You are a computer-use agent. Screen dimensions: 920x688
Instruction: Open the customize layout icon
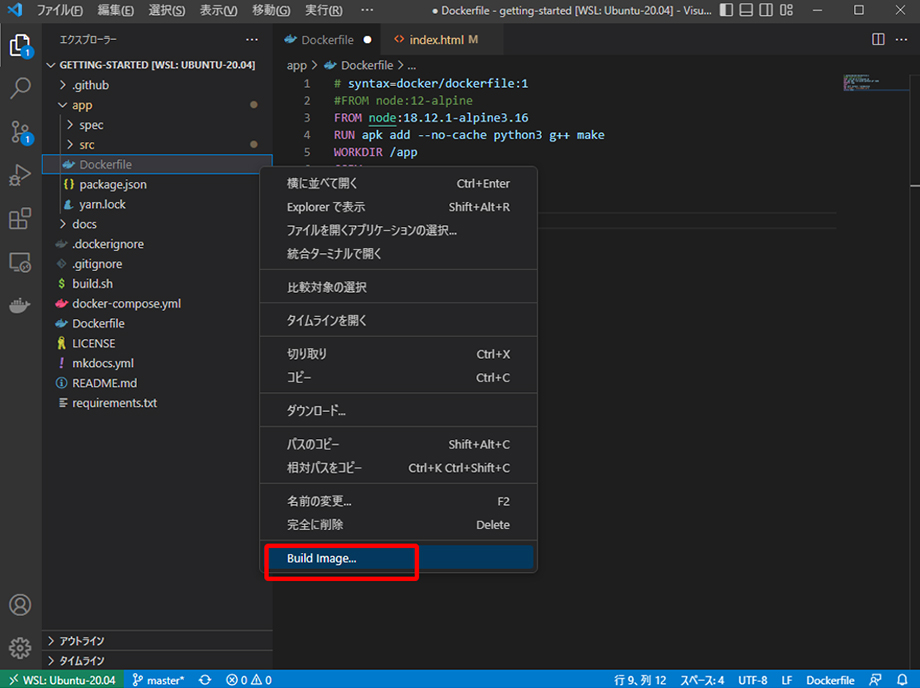tap(786, 10)
